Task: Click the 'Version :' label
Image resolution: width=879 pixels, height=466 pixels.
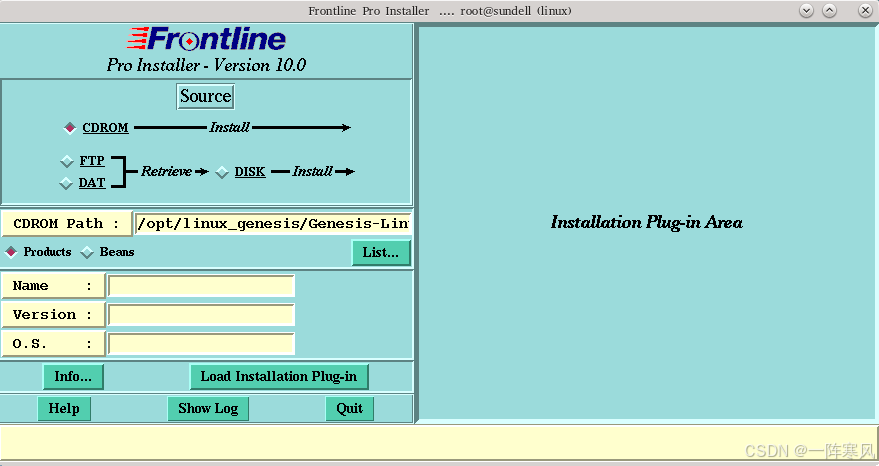Action: coord(53,315)
